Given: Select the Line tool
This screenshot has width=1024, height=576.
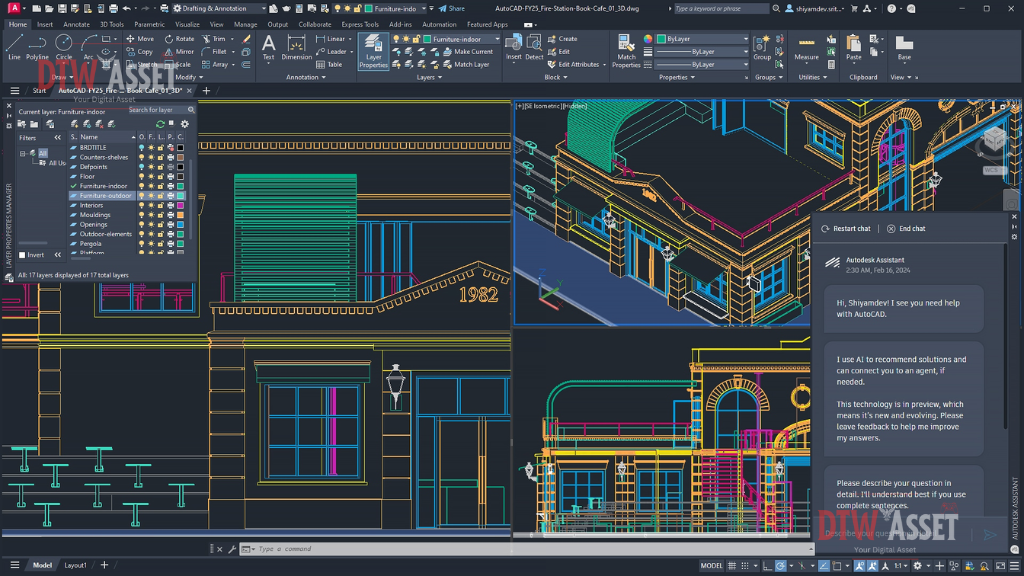Looking at the screenshot, I should point(14,47).
